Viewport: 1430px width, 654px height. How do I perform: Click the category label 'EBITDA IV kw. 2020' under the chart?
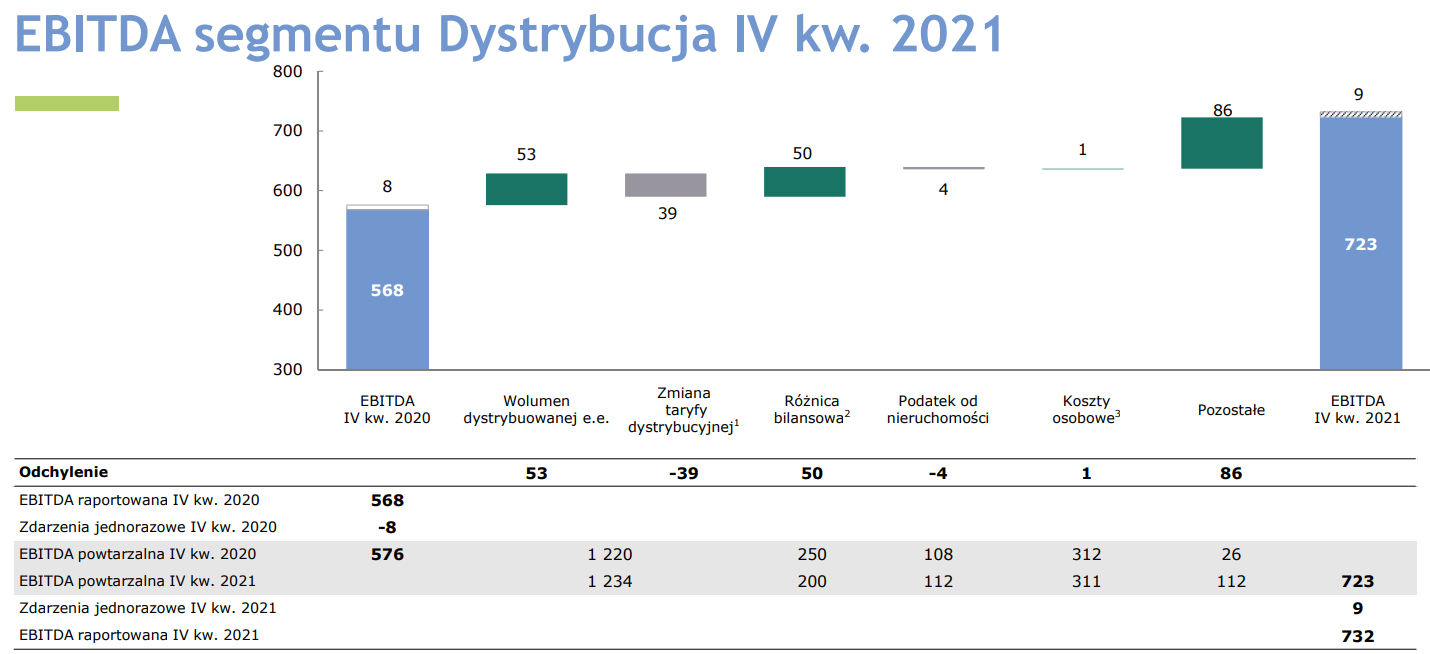tap(387, 410)
